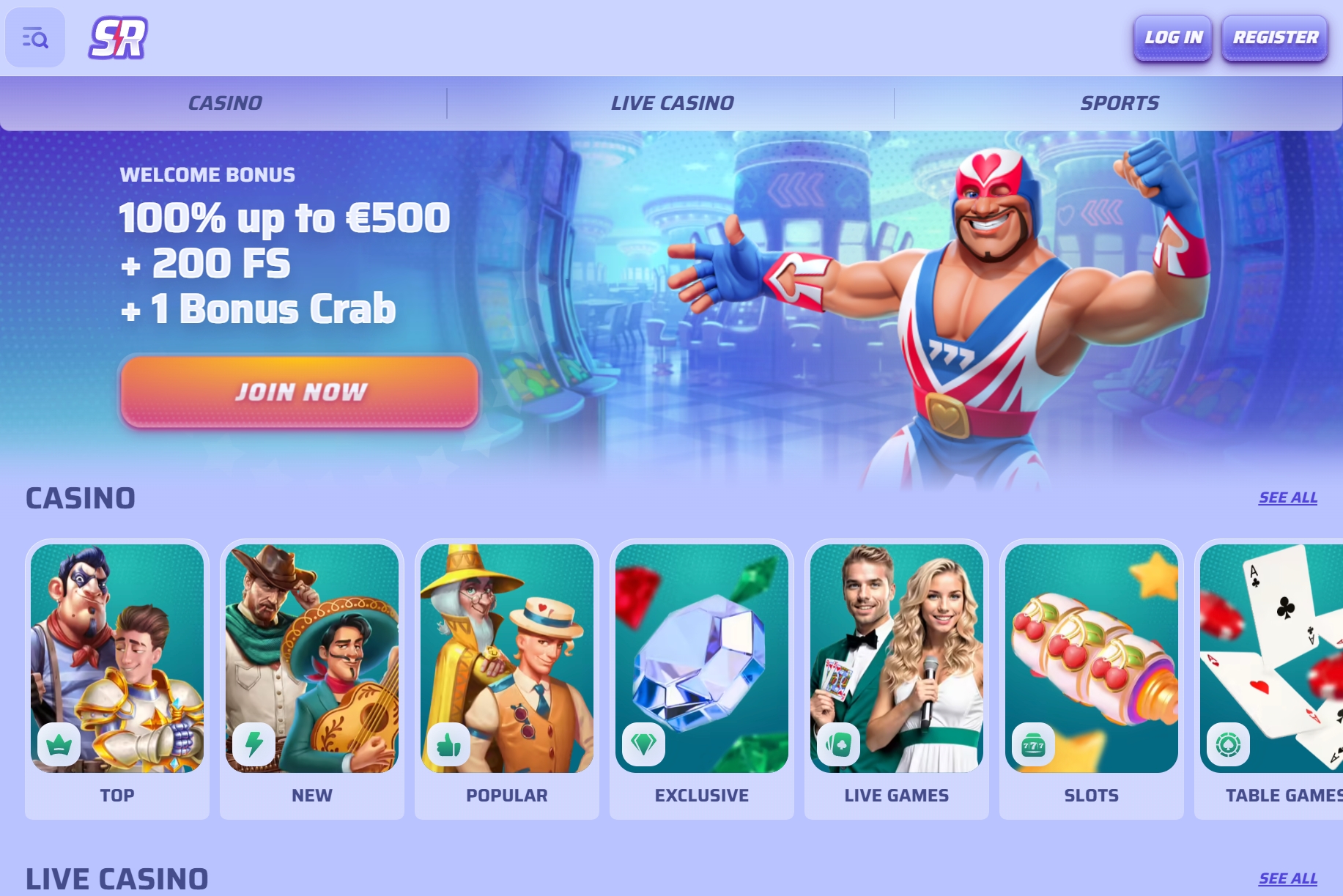Click the playing card icon on Live Games
Viewport: 1343px width, 896px height.
click(839, 744)
